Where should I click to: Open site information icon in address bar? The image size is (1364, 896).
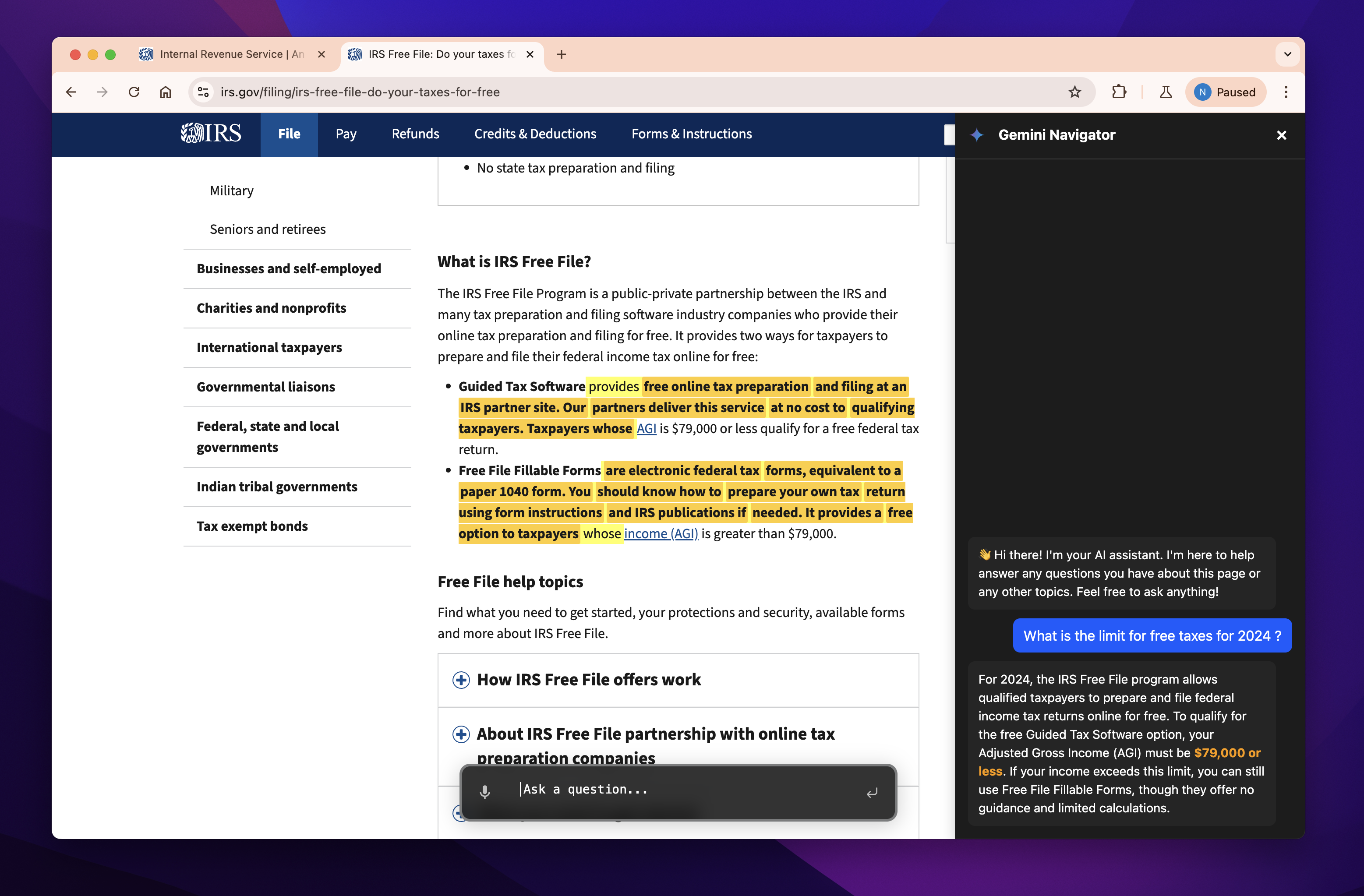(x=203, y=92)
